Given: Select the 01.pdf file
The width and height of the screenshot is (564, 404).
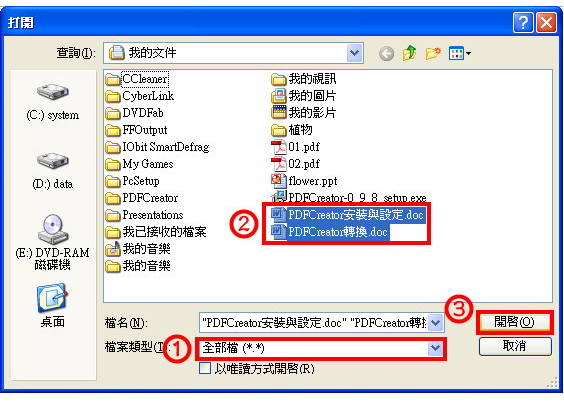Looking at the screenshot, I should [x=295, y=147].
